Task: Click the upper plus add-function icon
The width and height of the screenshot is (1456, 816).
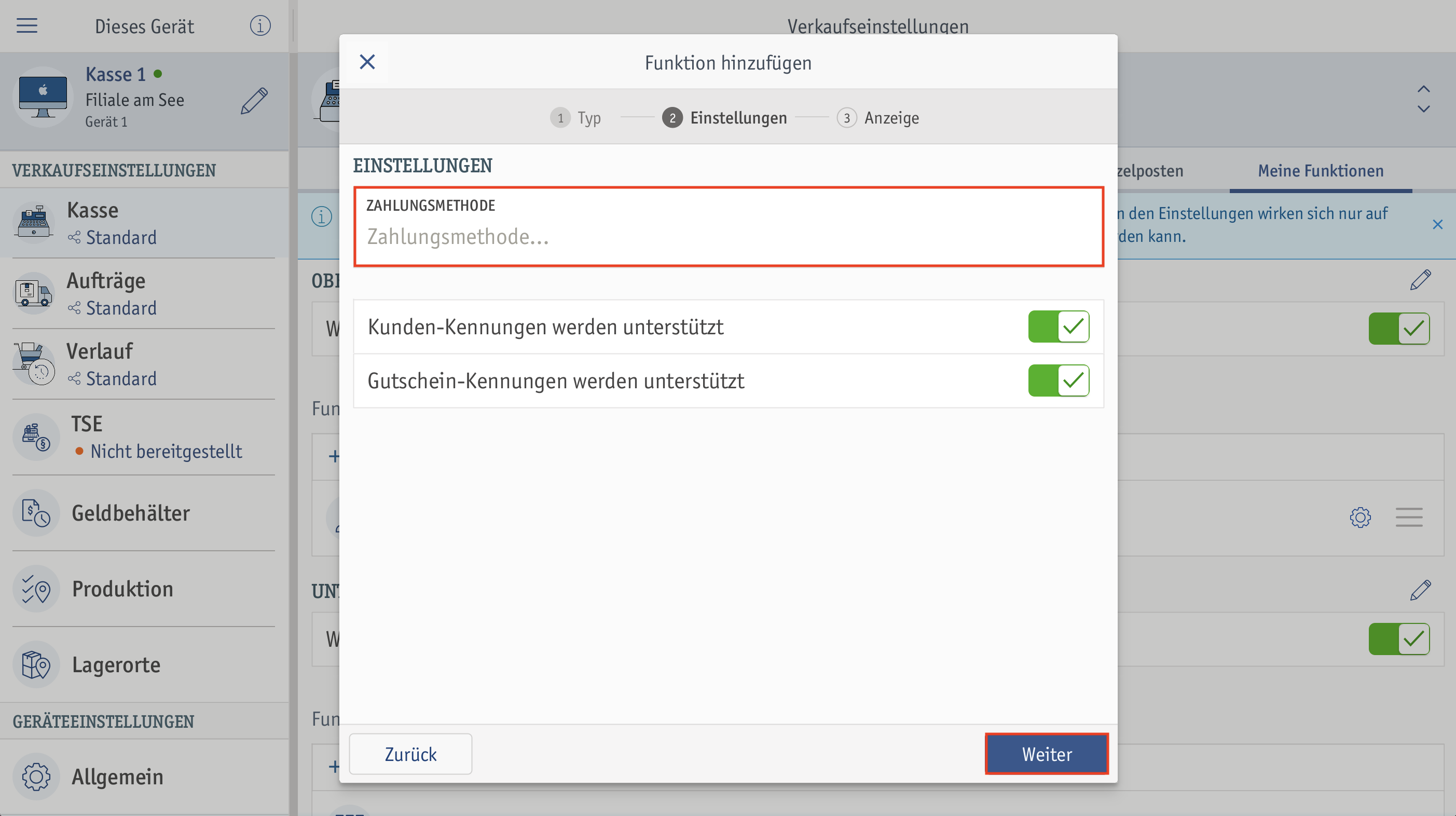Action: pyautogui.click(x=334, y=456)
